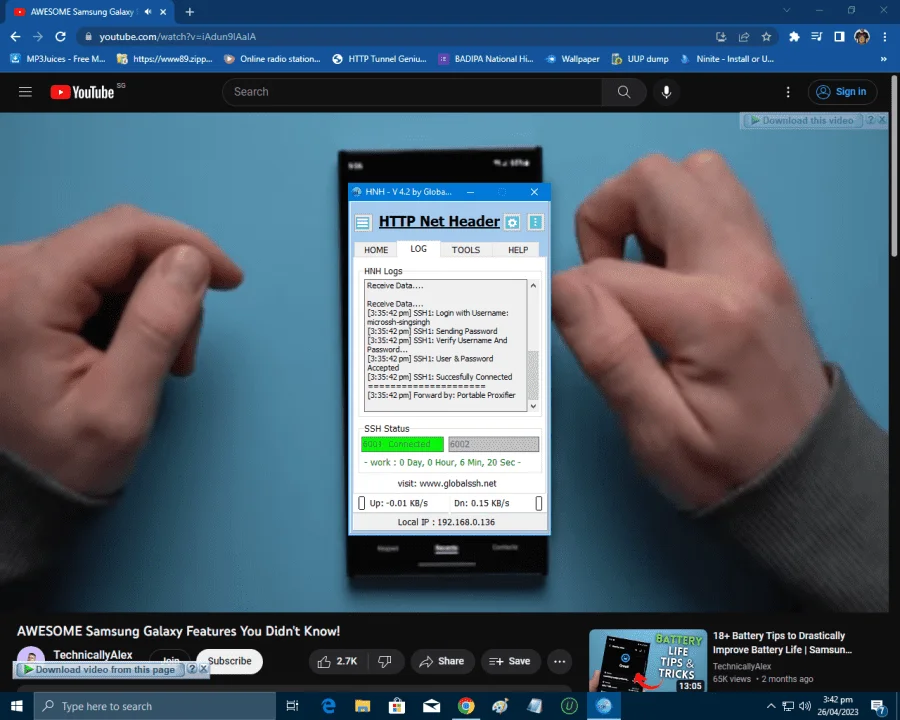Open Chrome media control icon
Image resolution: width=900 pixels, height=720 pixels.
point(816,37)
